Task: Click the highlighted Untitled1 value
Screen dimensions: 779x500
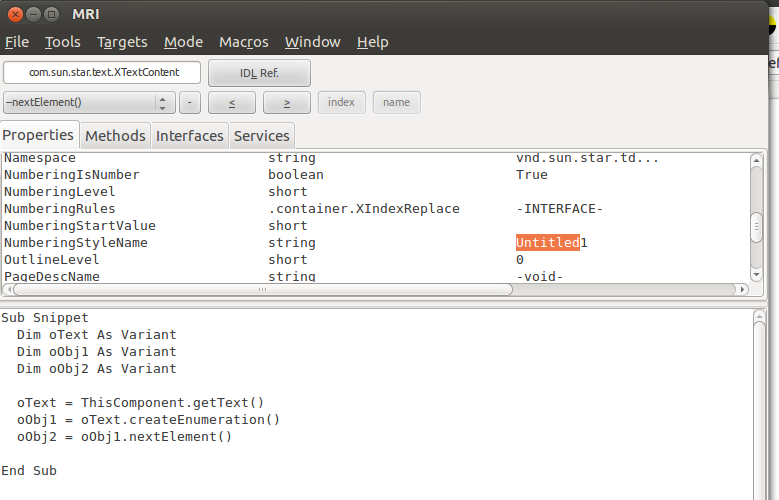Action: point(547,243)
